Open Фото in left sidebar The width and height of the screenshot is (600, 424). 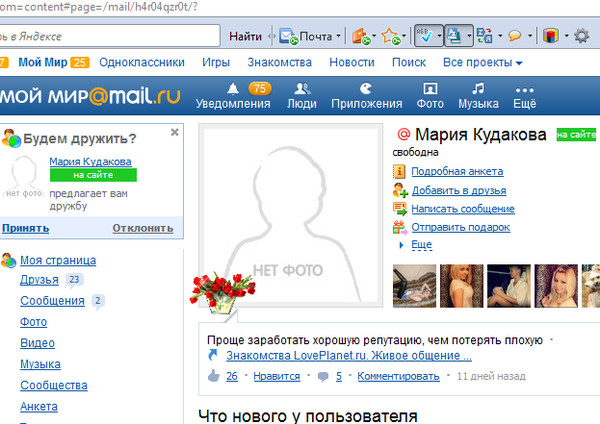click(33, 322)
